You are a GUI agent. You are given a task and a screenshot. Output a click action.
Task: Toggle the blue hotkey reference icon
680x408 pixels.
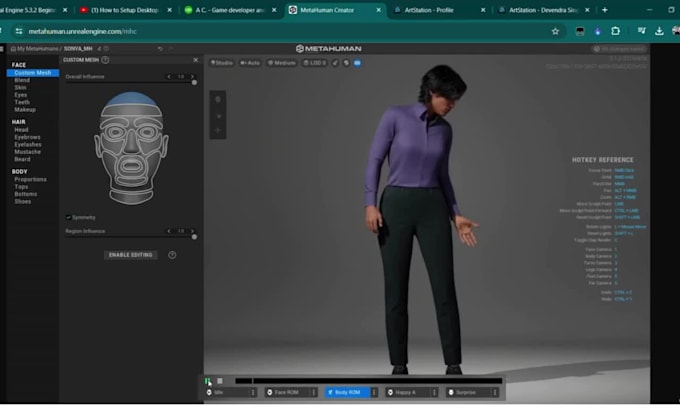[x=357, y=63]
